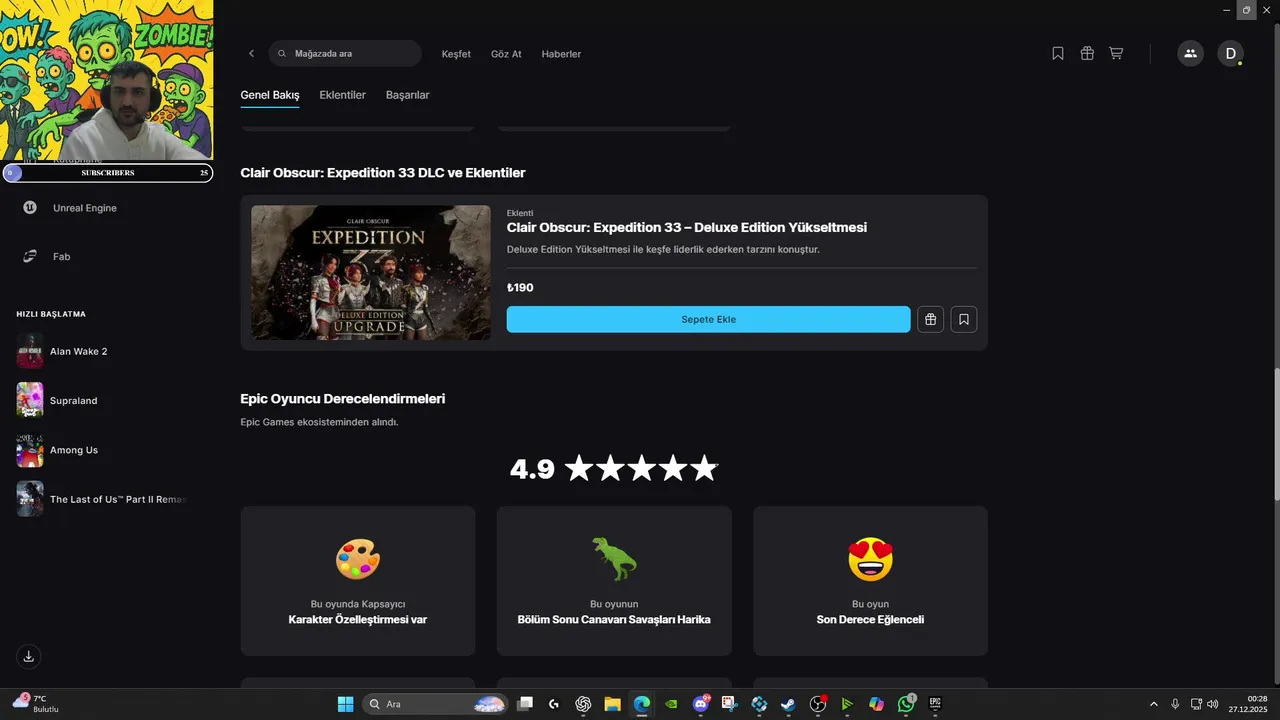The height and width of the screenshot is (720, 1280).
Task: Click the painter palette emoji rating icon
Action: [x=358, y=559]
